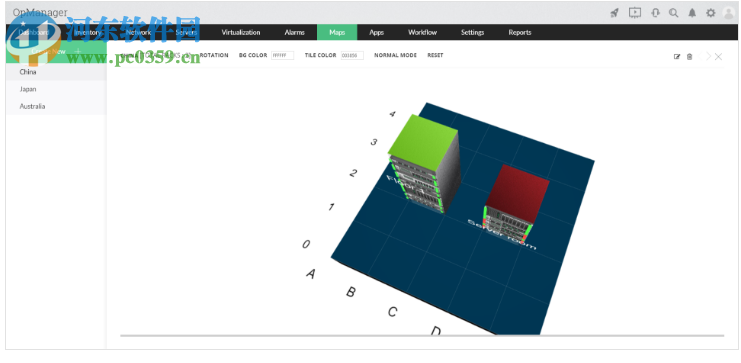This screenshot has width=741, height=363.
Task: Click the rocket quick-start icon
Action: tap(614, 13)
